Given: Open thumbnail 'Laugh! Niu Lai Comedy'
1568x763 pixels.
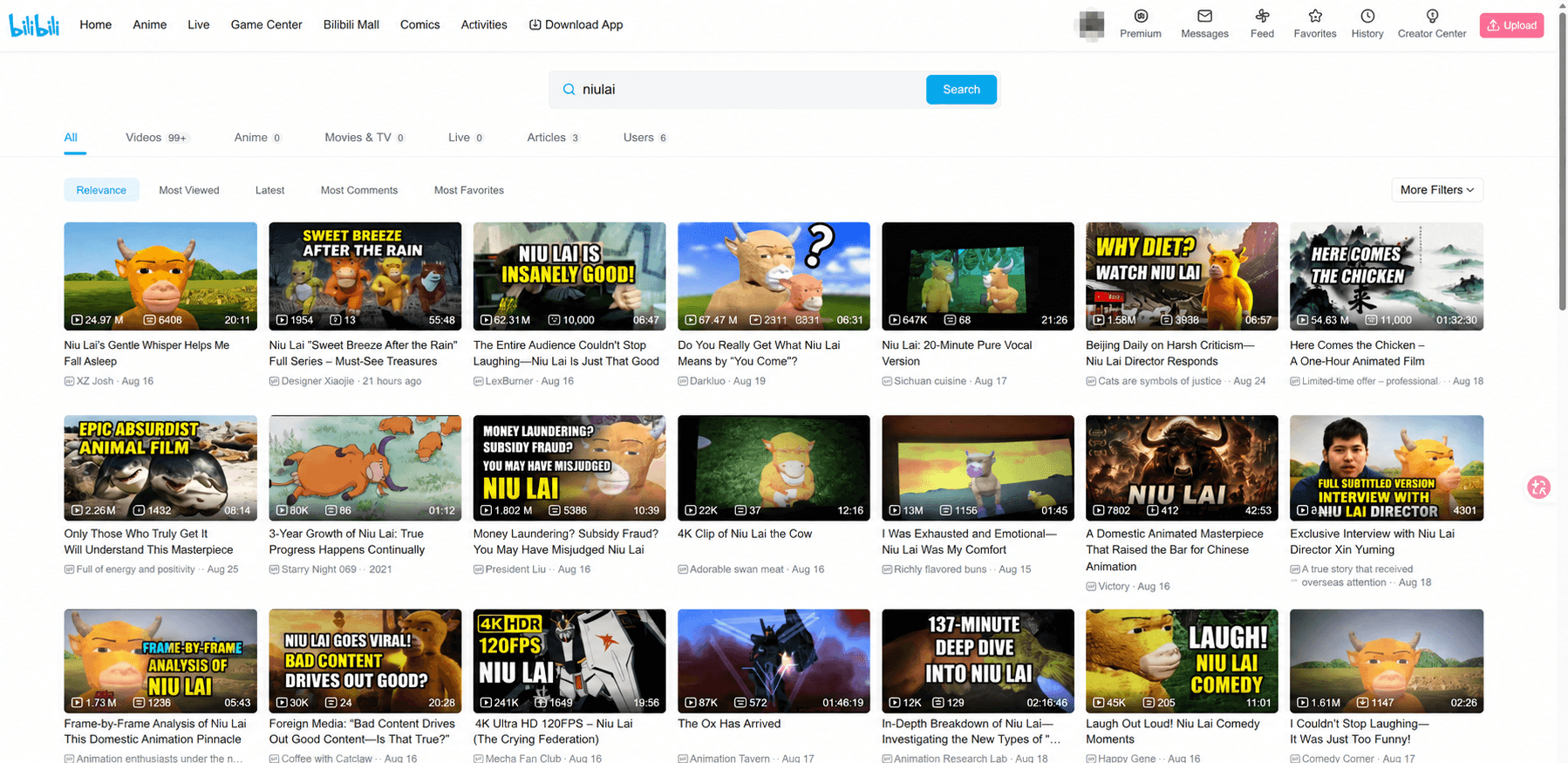Looking at the screenshot, I should 1182,661.
